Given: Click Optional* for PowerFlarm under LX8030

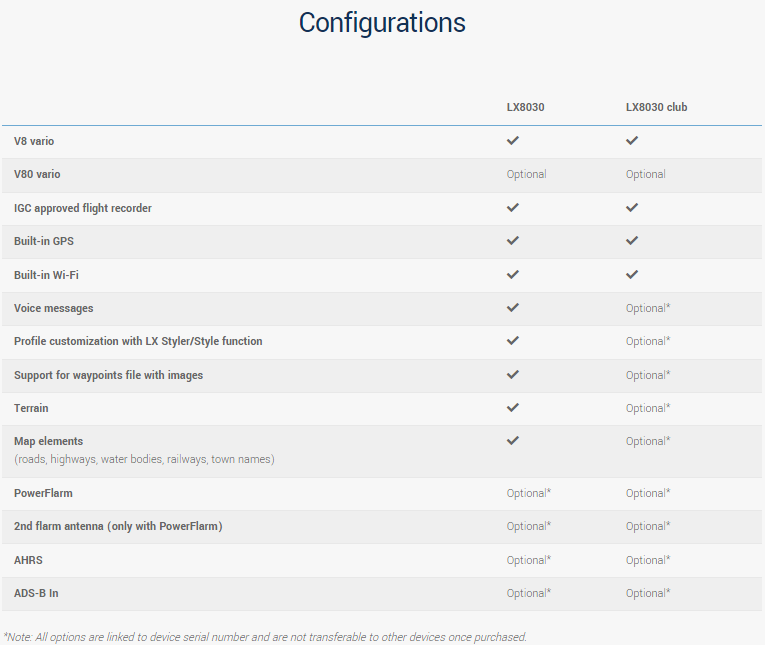Looking at the screenshot, I should coord(528,493).
